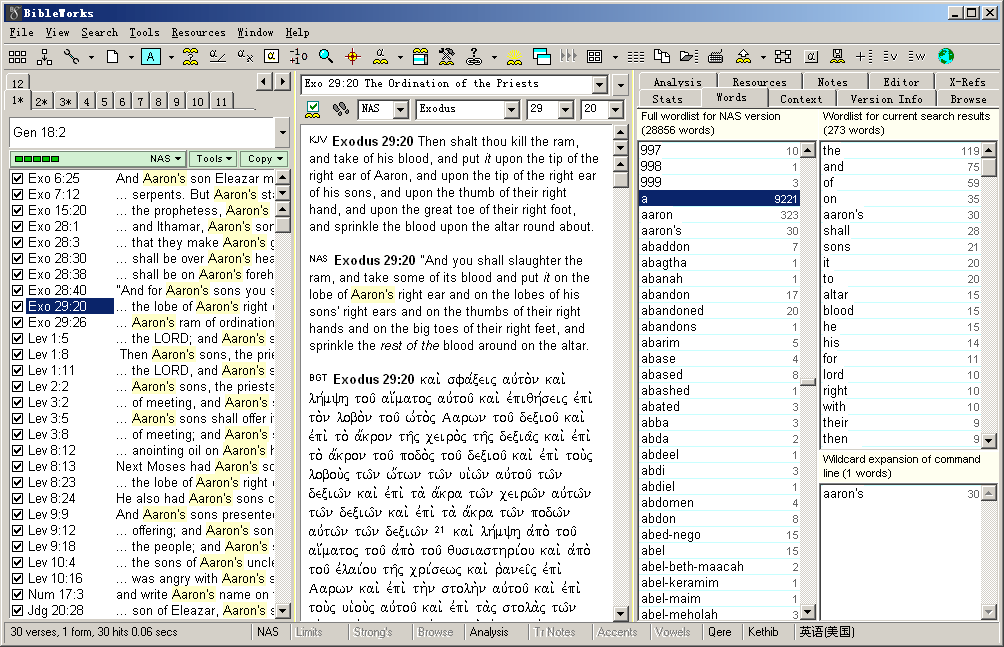Open the verse 20 dropdown
This screenshot has width=1004, height=647.
tap(615, 110)
